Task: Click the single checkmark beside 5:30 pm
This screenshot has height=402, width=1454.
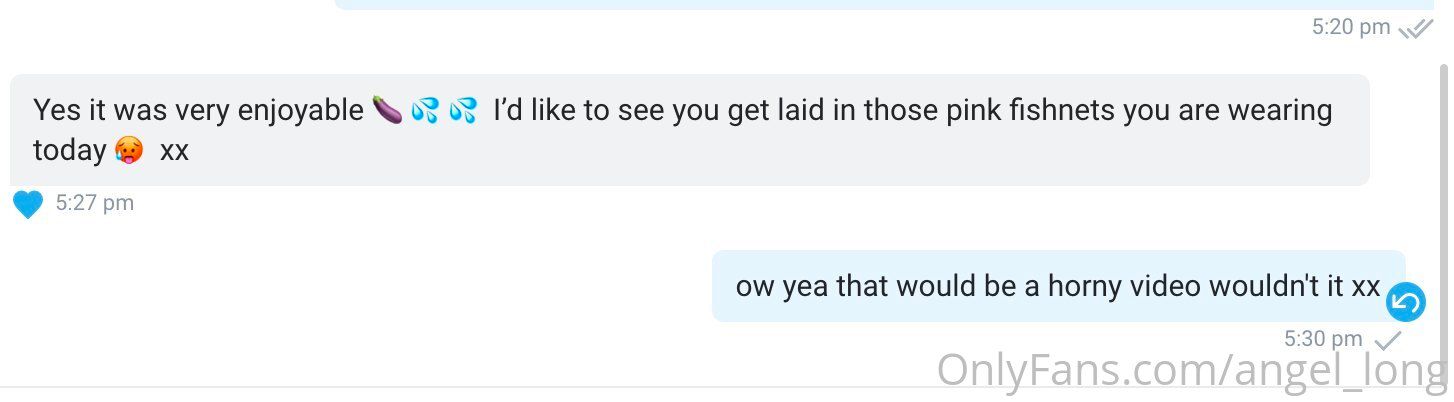Action: (1388, 341)
